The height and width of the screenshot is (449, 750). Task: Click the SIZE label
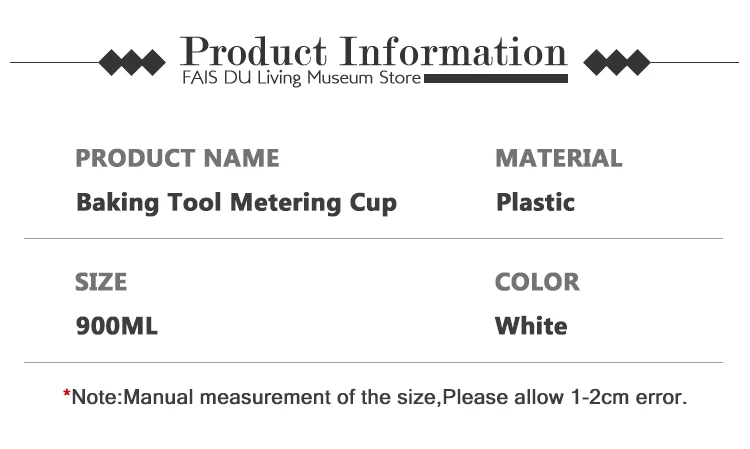101,282
